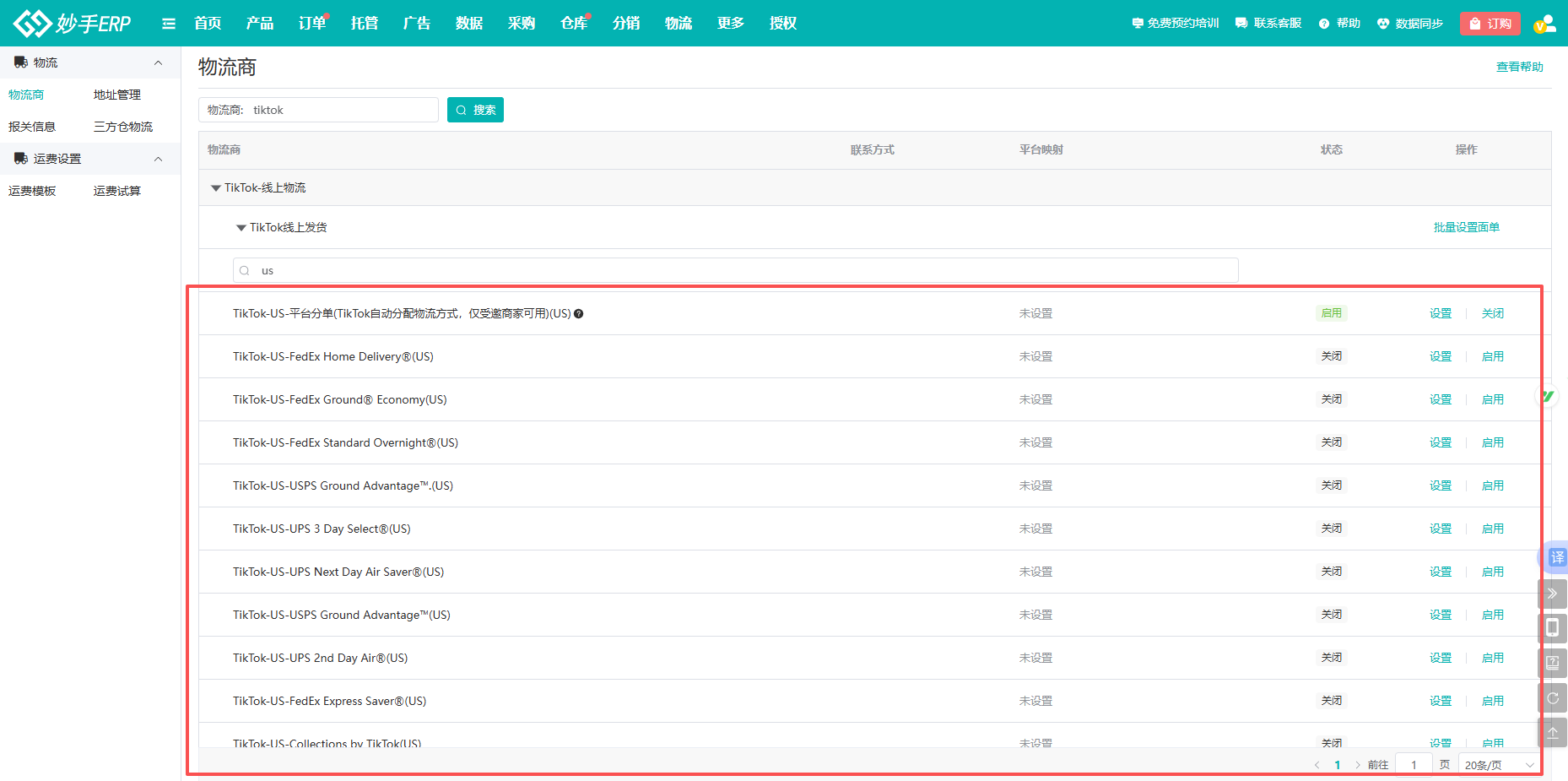Collapse the TikTok线上发货 subgroup
1568x781 pixels.
[241, 228]
